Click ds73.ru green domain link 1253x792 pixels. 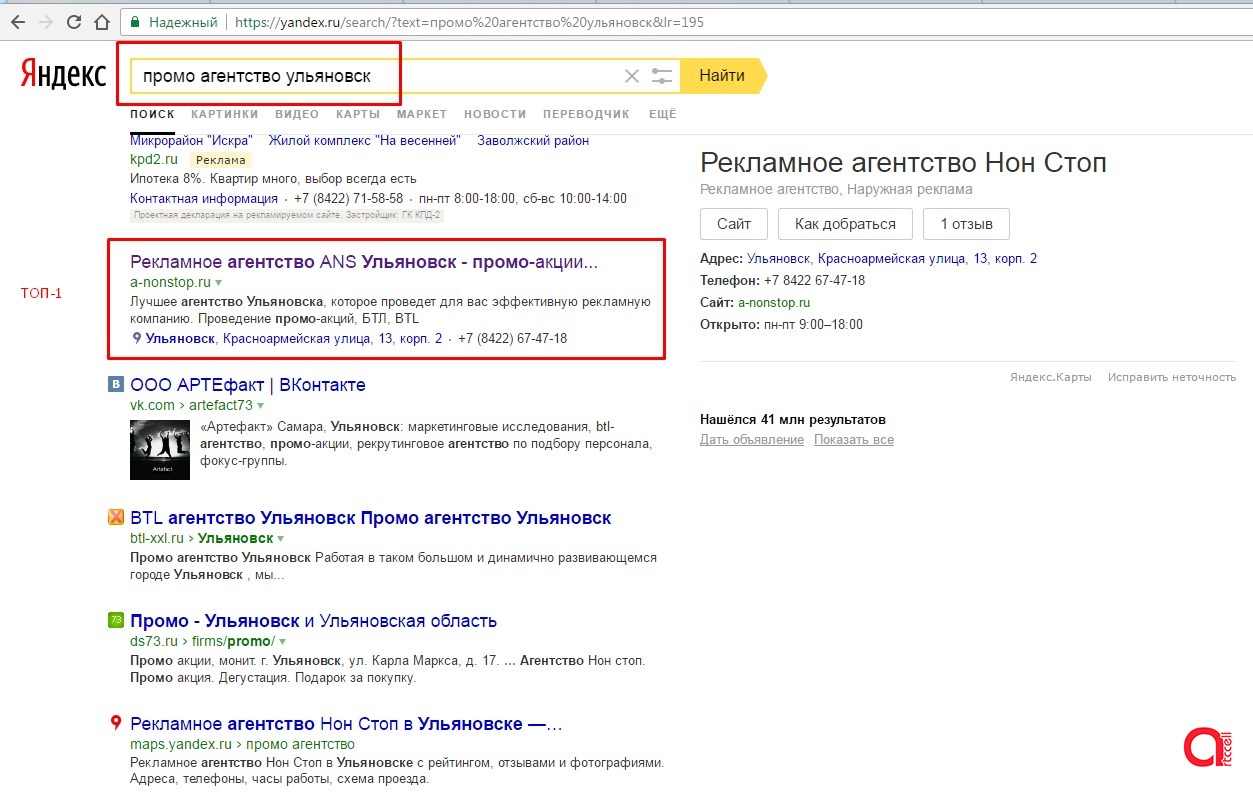(154, 642)
